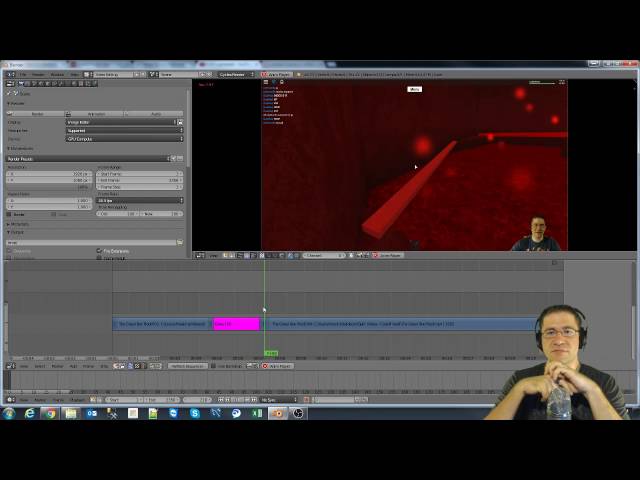Open Help menu in Info header

click(75, 75)
